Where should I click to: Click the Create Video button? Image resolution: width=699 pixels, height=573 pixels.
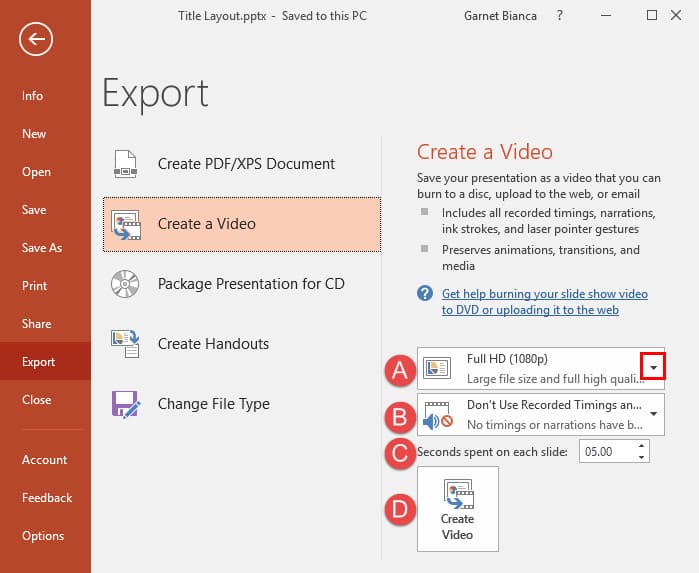pos(457,509)
